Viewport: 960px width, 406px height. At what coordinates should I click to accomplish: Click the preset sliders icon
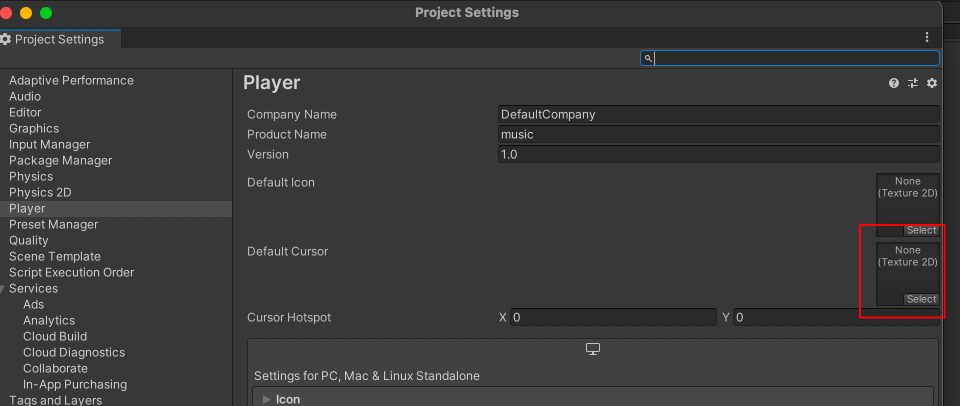(913, 83)
